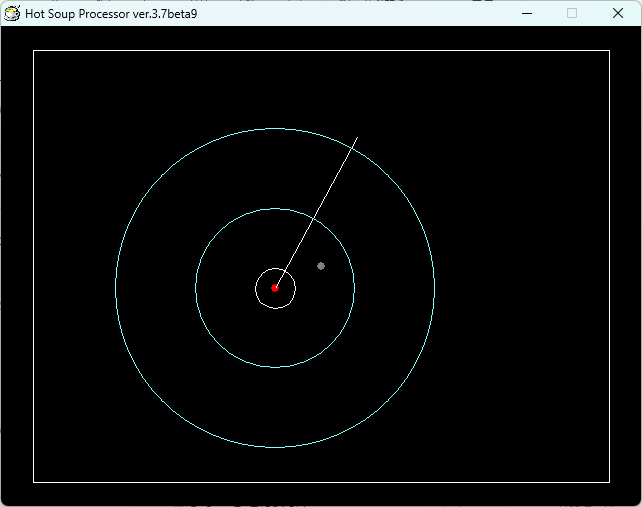Close the Hot Soup Processor window
The image size is (642, 507).
click(x=618, y=14)
